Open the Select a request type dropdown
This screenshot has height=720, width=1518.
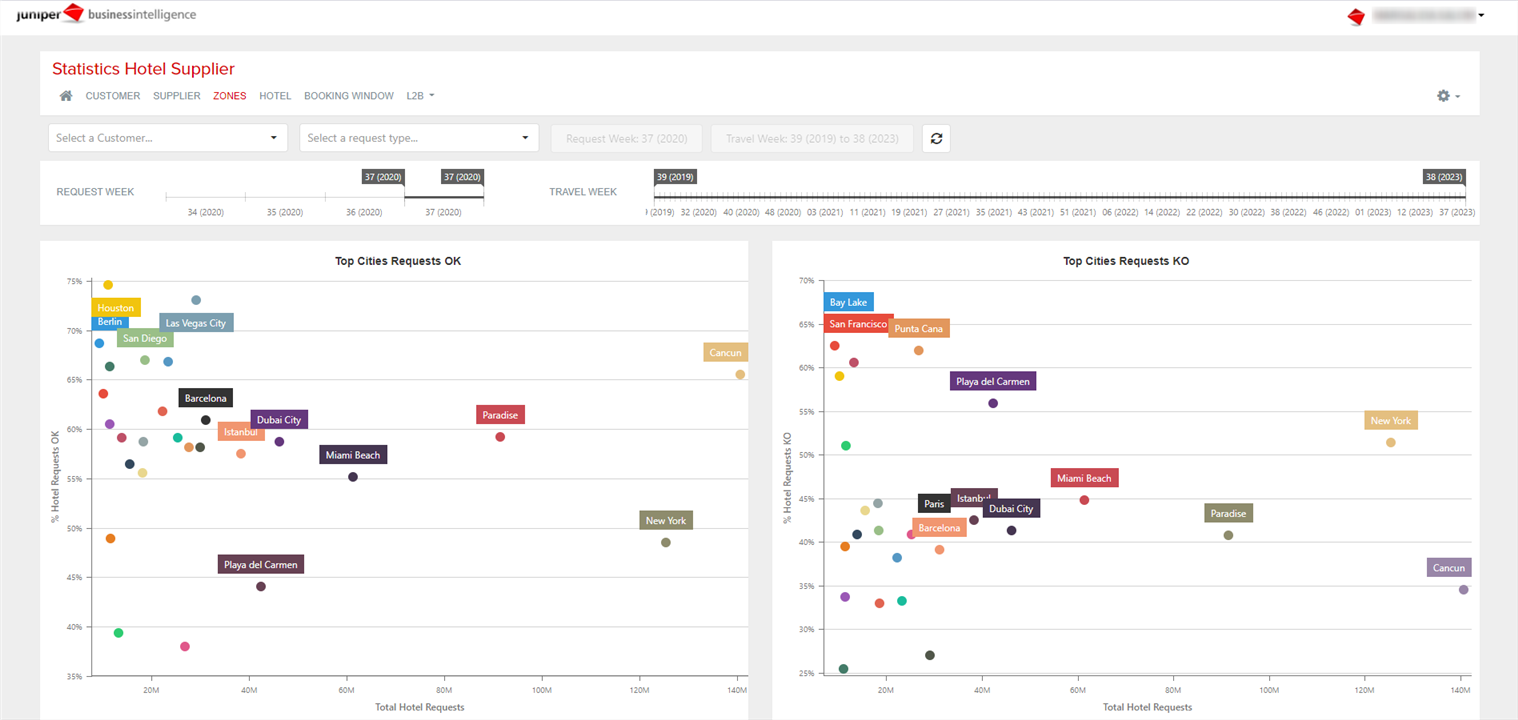(419, 137)
